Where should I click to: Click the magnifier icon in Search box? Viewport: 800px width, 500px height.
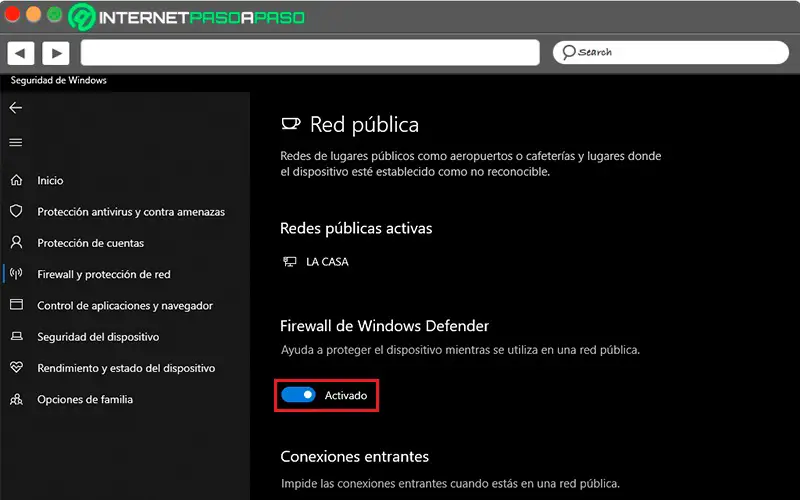569,52
